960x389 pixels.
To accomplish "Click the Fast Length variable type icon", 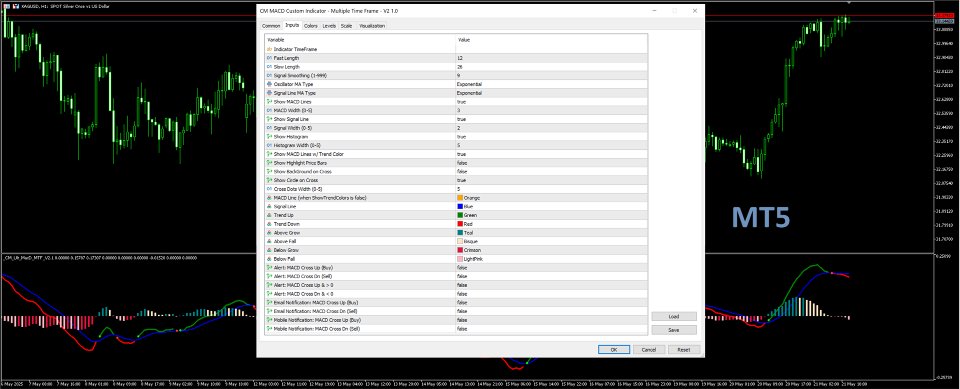I will pyautogui.click(x=269, y=58).
